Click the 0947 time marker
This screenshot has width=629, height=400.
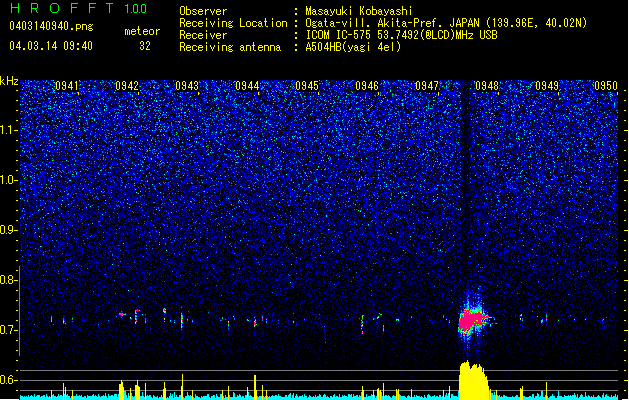pos(427,86)
